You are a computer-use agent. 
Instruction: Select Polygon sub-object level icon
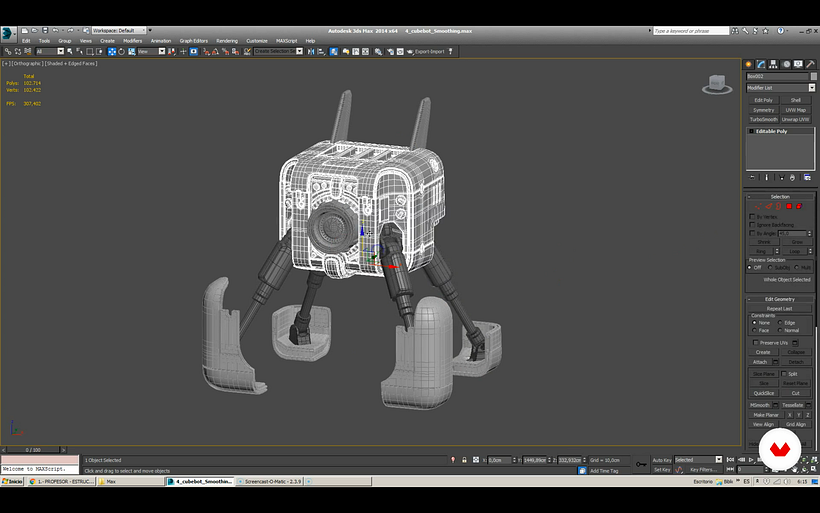point(789,206)
